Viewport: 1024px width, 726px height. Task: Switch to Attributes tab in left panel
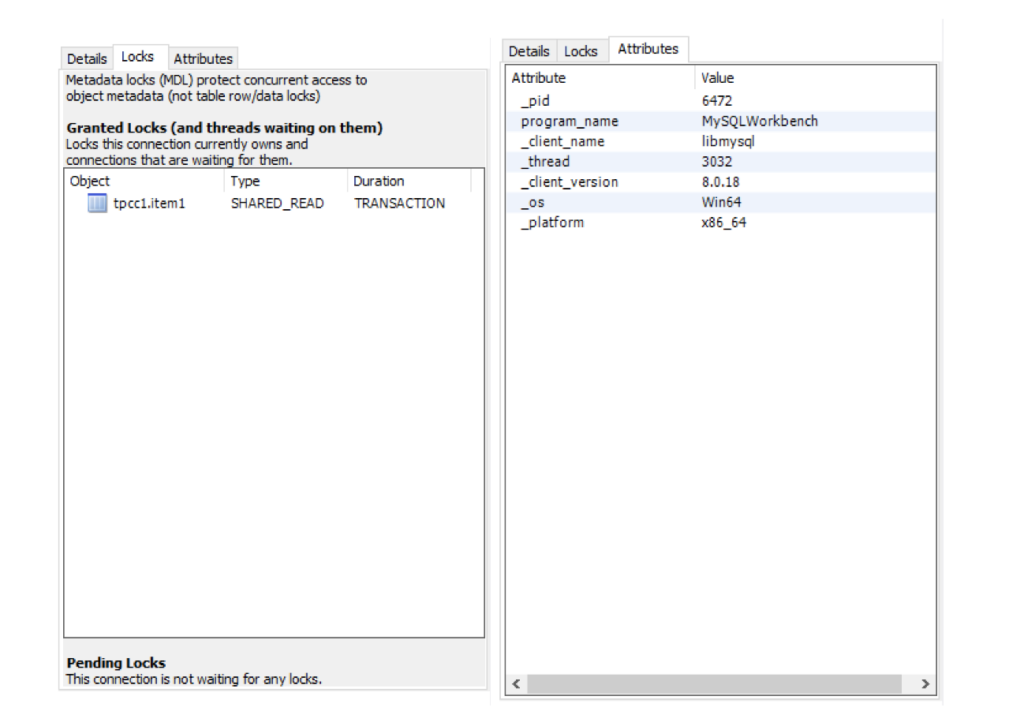coord(203,59)
